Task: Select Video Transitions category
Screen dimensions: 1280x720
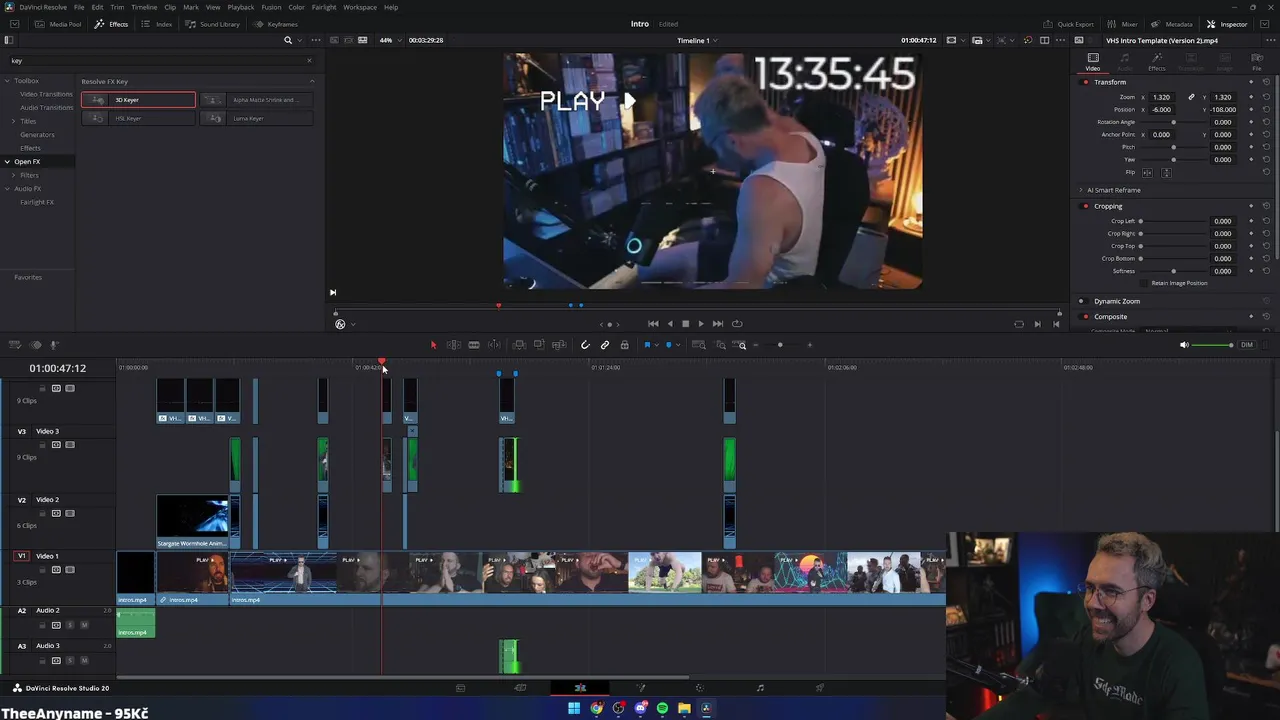Action: click(x=46, y=94)
